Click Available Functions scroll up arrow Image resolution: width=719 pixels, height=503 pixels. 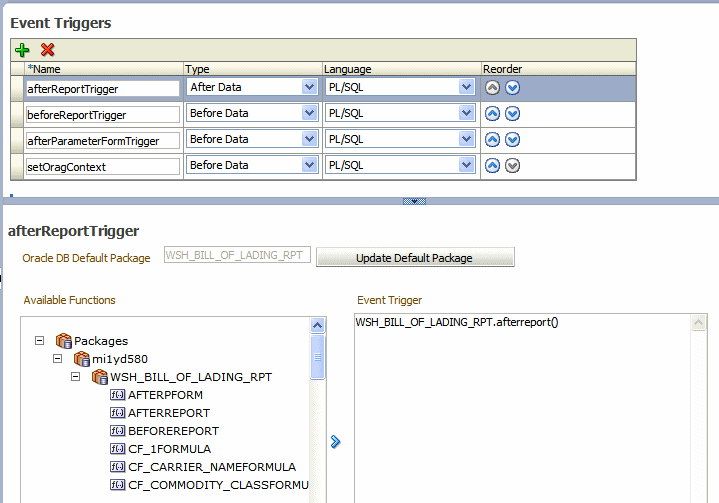(317, 326)
